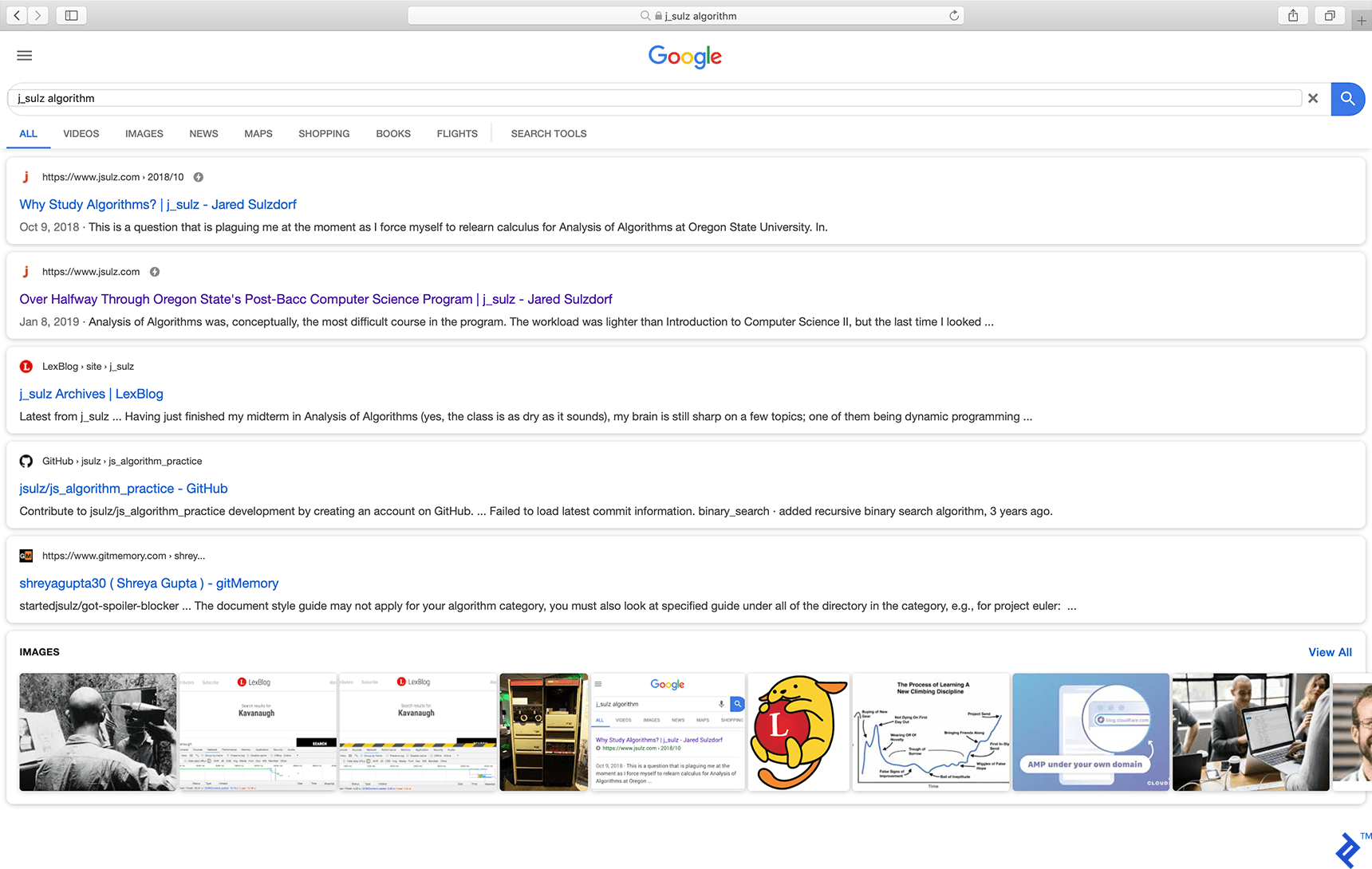Screen dimensions: 1372x869
Task: Click the LexBlog › site › j_sulz breadcrumb
Action: (88, 367)
